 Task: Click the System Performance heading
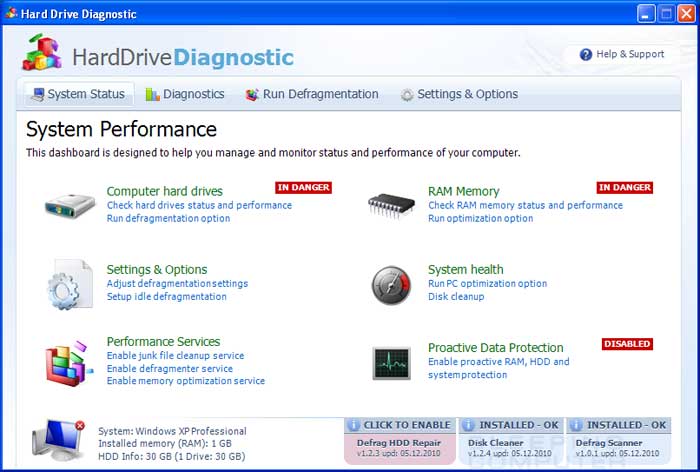121,130
